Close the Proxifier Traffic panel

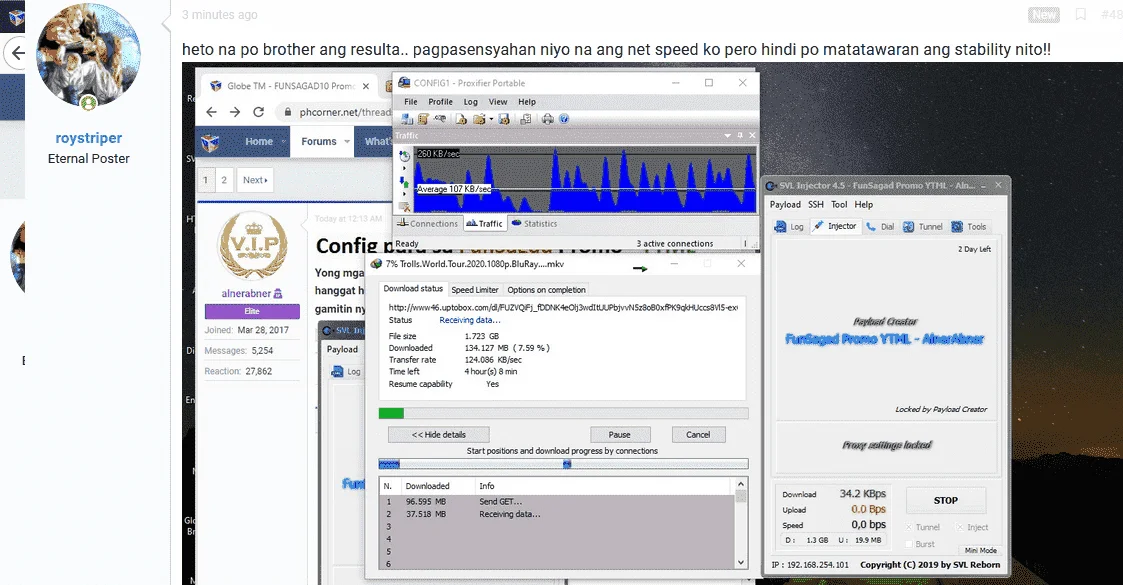click(x=752, y=135)
